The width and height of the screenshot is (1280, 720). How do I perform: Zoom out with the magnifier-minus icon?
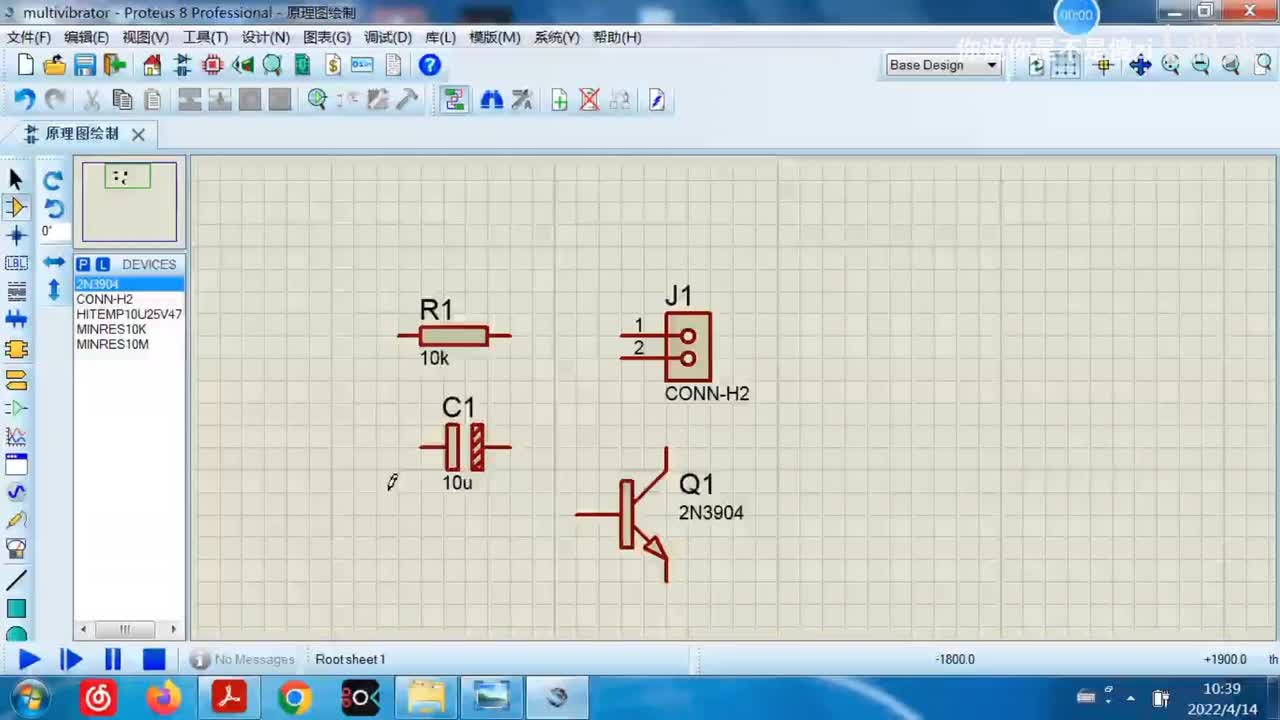(x=1200, y=65)
